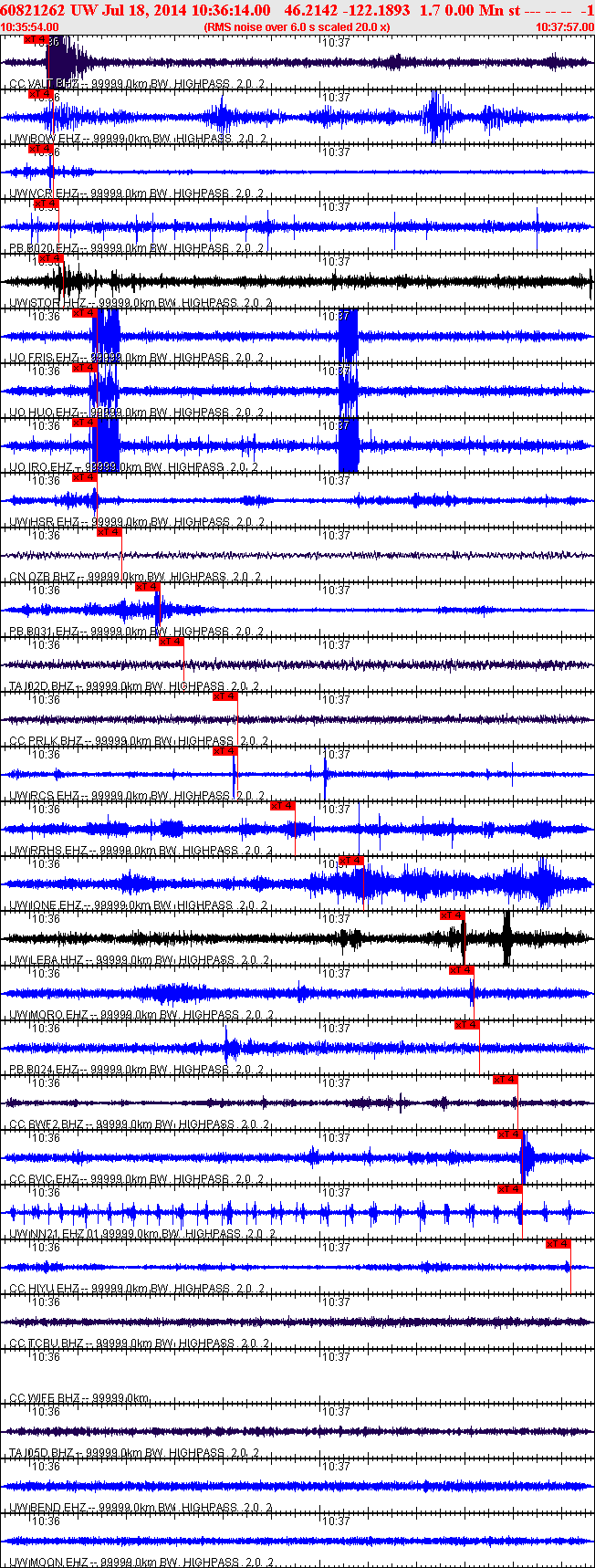
Task: Select the PB B020 EHZ trace label
Action: (x=138, y=248)
